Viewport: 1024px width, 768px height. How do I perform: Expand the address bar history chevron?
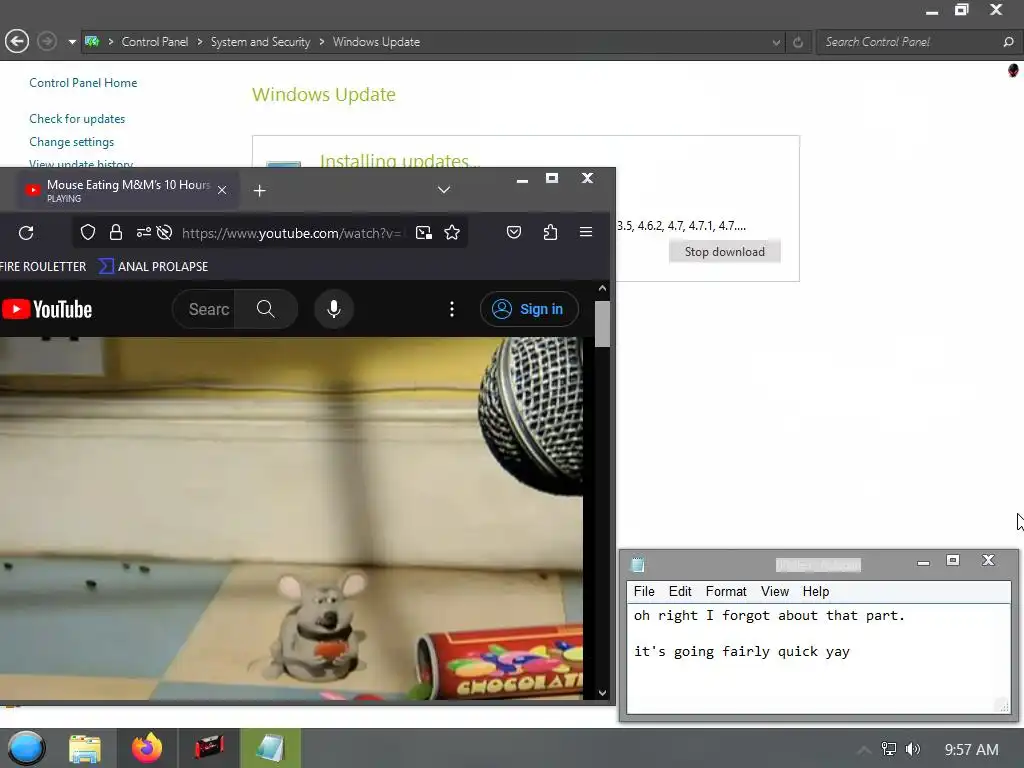pyautogui.click(x=776, y=42)
